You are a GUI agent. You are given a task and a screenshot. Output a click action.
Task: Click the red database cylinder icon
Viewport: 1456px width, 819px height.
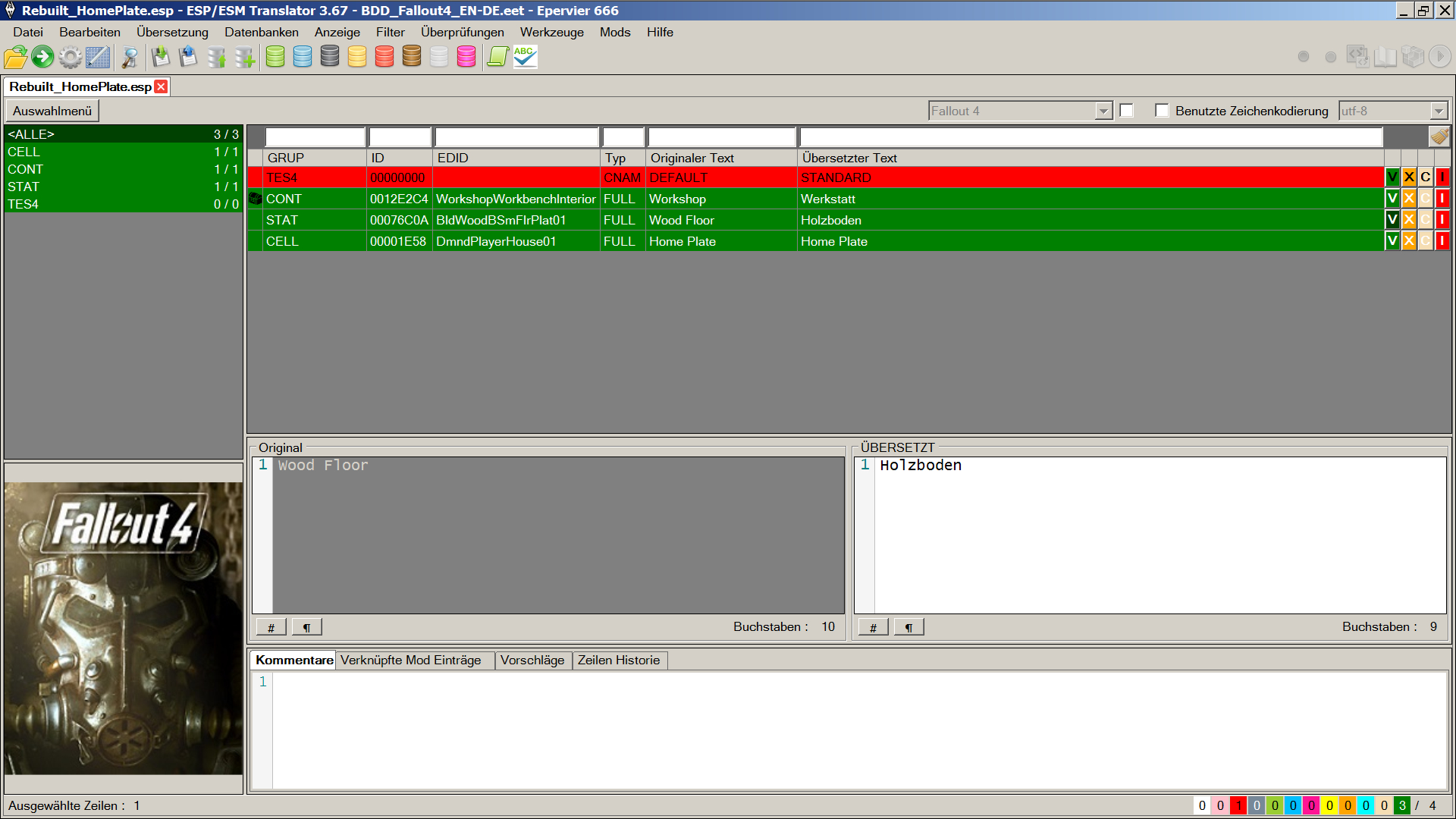click(384, 57)
